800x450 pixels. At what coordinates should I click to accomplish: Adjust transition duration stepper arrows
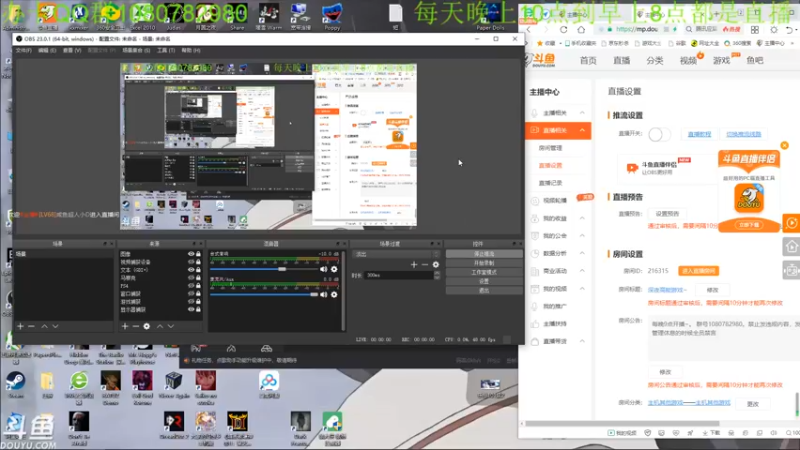pos(437,275)
